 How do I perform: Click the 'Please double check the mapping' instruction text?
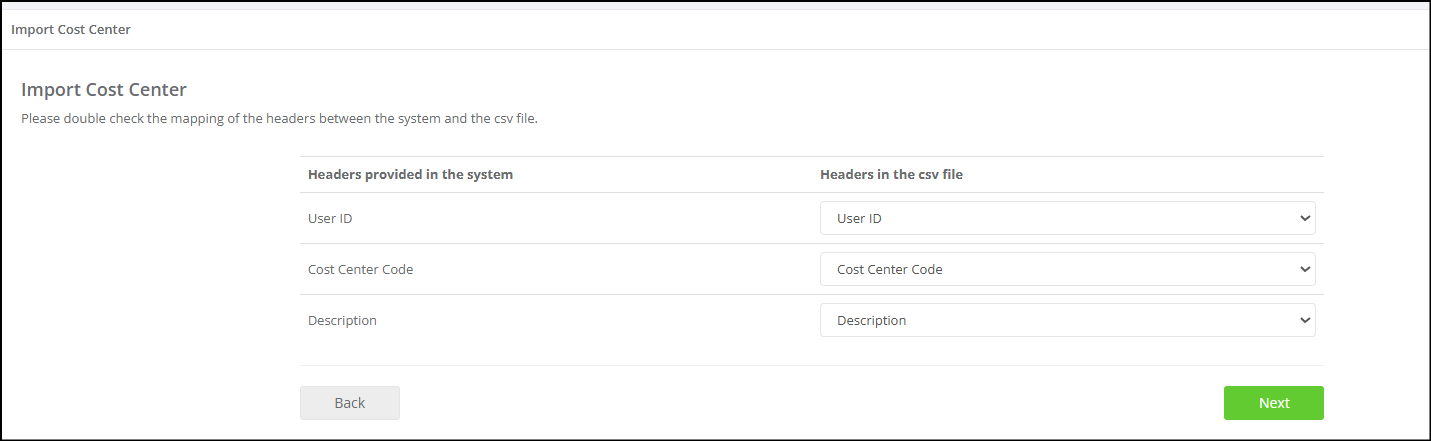click(280, 119)
